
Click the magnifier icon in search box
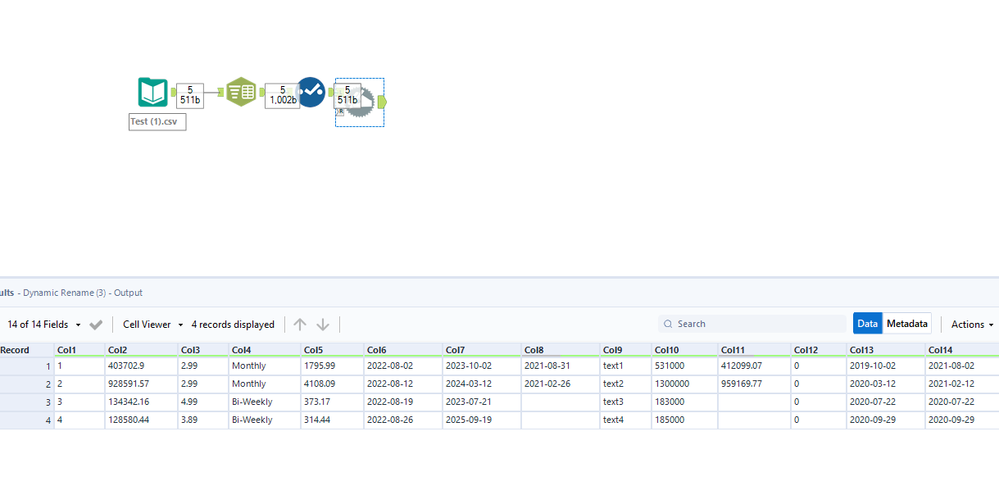(x=668, y=324)
